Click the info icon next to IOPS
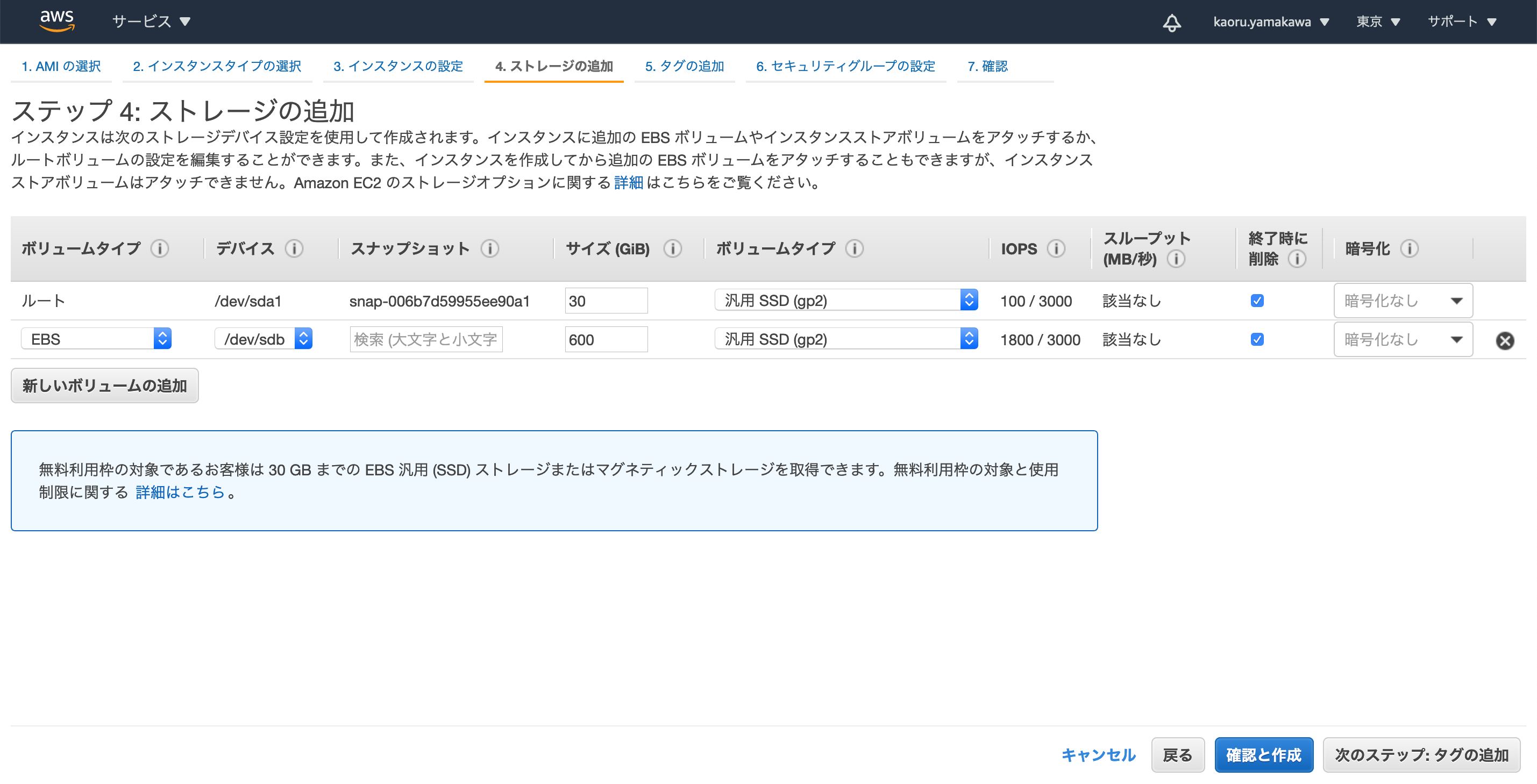The height and width of the screenshot is (784, 1537). pos(1057,249)
